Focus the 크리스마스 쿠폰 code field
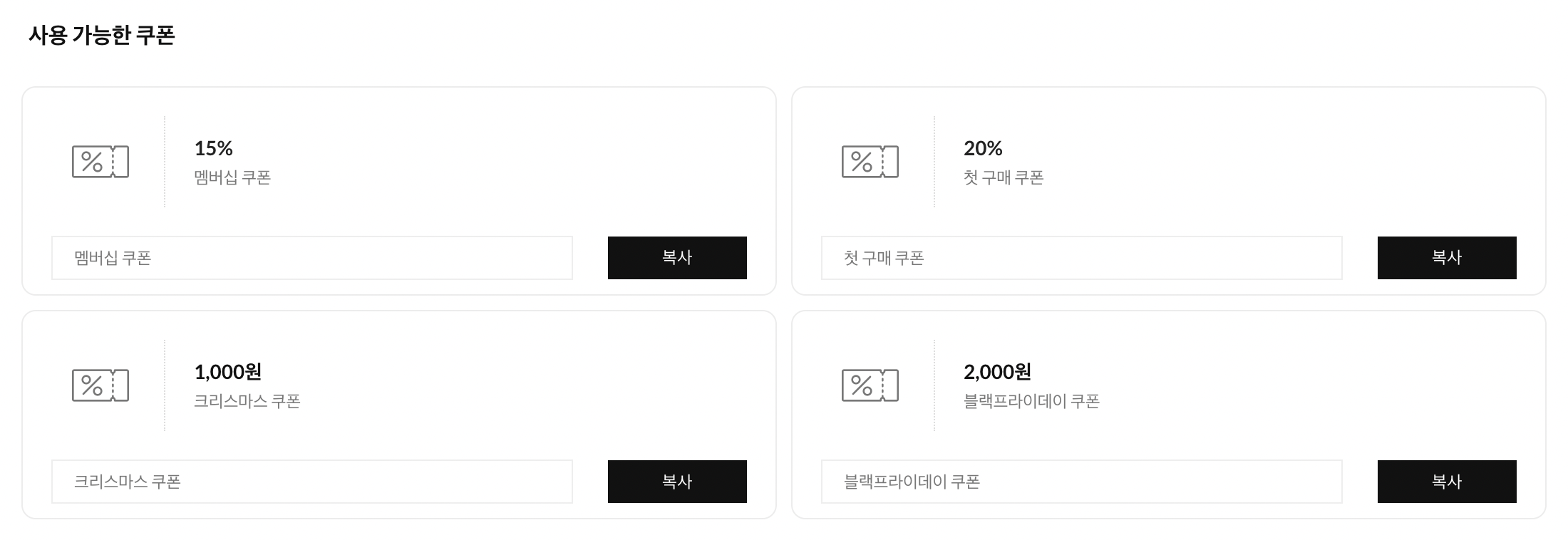1568x540 pixels. [312, 482]
